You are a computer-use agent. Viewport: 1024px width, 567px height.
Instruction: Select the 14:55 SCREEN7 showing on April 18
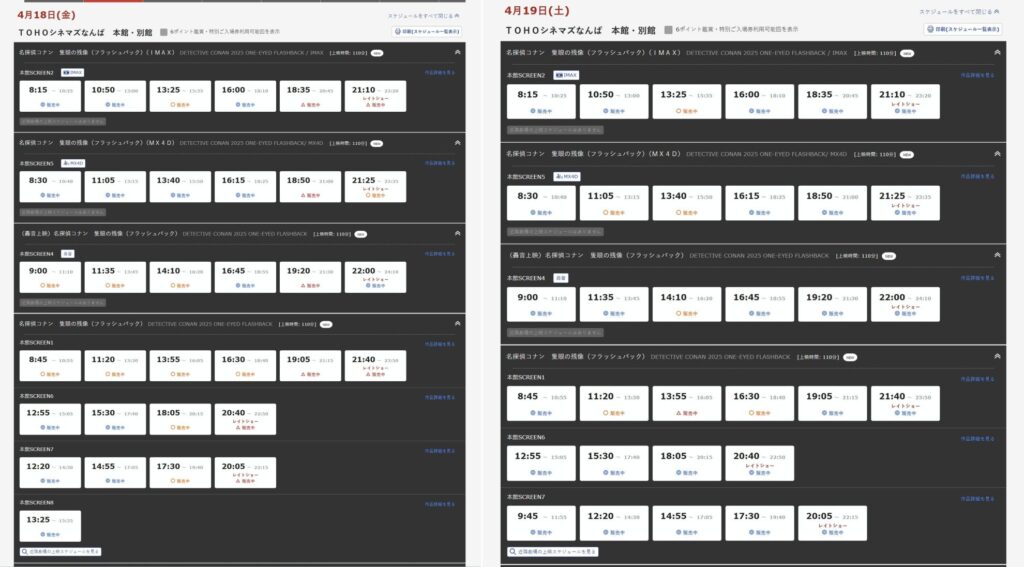coord(115,473)
